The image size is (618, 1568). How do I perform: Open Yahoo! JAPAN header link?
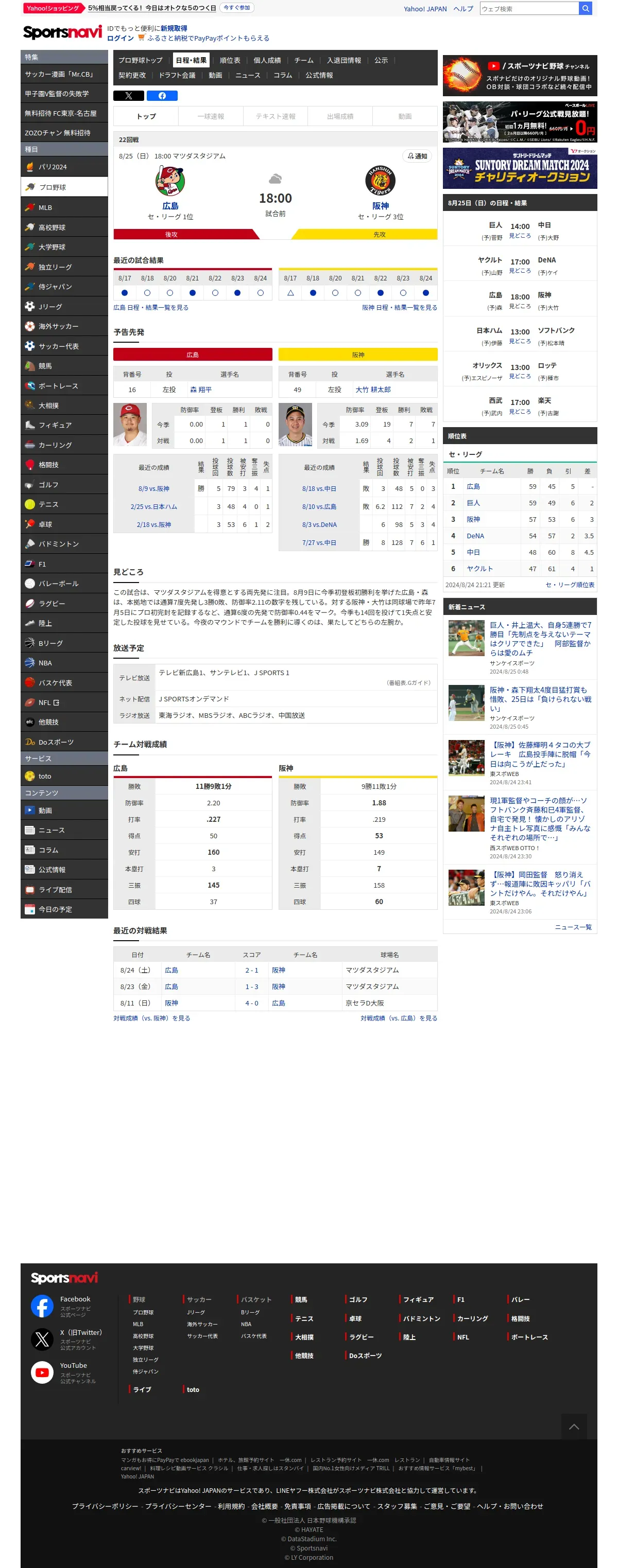[425, 9]
